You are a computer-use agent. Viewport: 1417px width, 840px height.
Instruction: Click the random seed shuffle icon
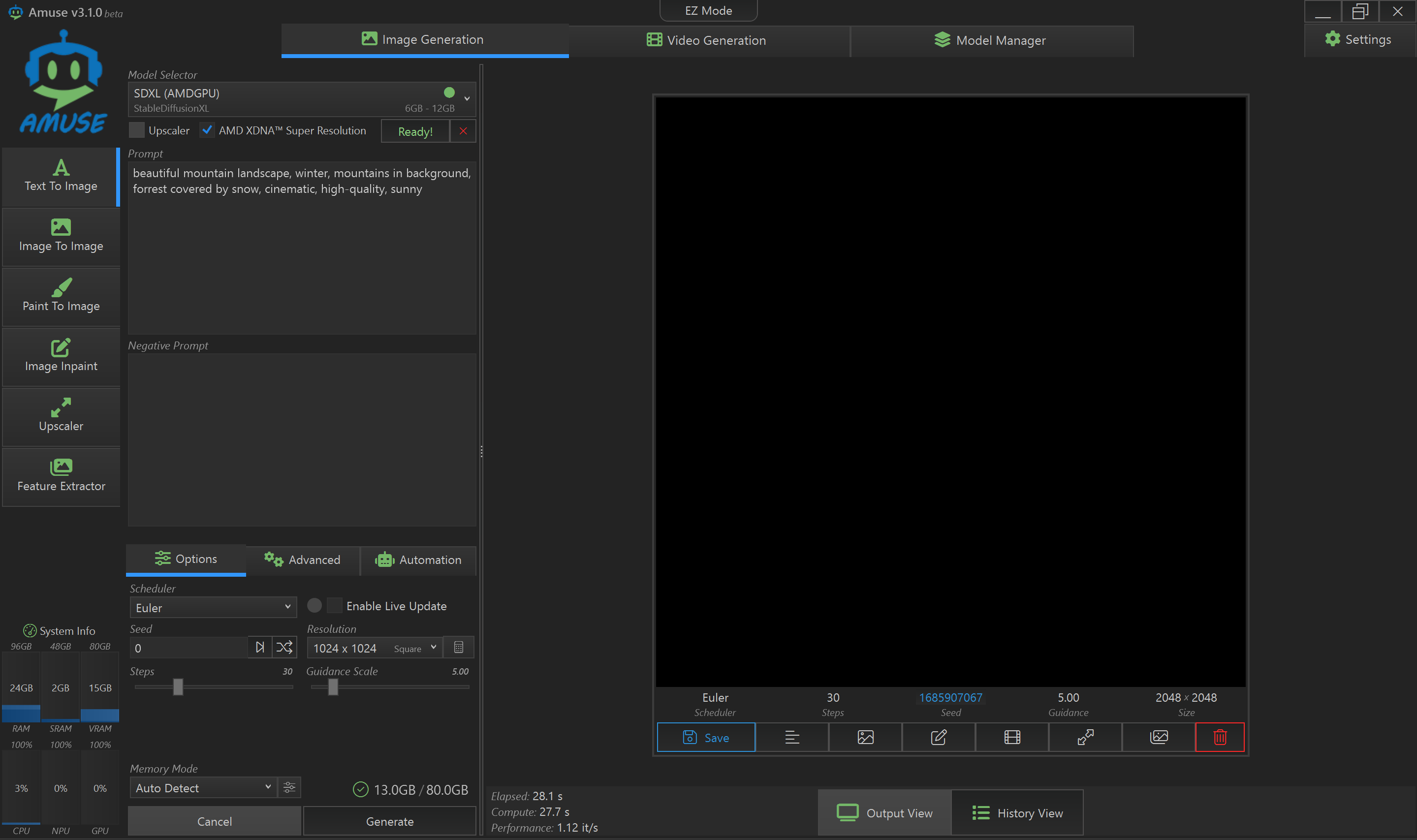point(284,647)
